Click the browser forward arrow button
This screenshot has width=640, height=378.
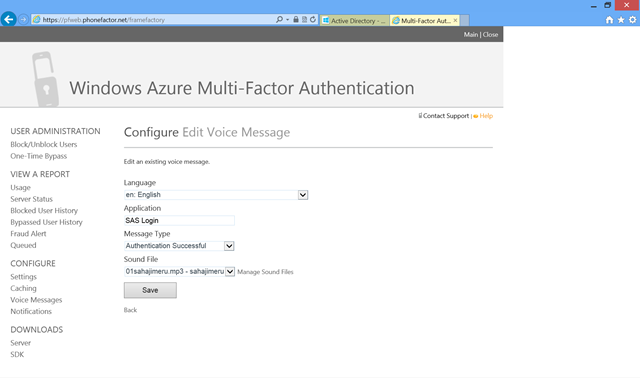pos(24,20)
